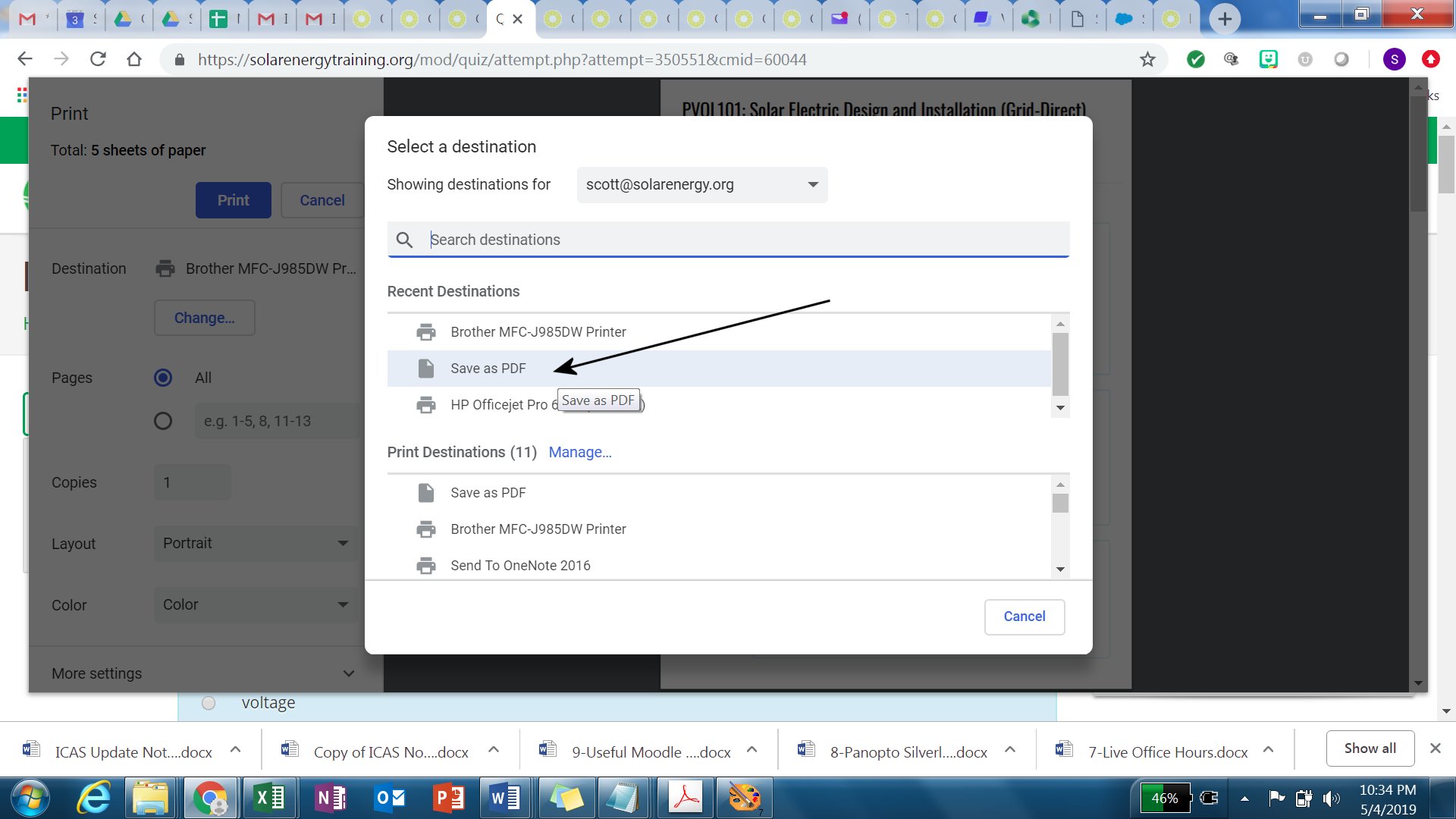This screenshot has height=819, width=1456.
Task: Select the All pages radio button
Action: [163, 378]
